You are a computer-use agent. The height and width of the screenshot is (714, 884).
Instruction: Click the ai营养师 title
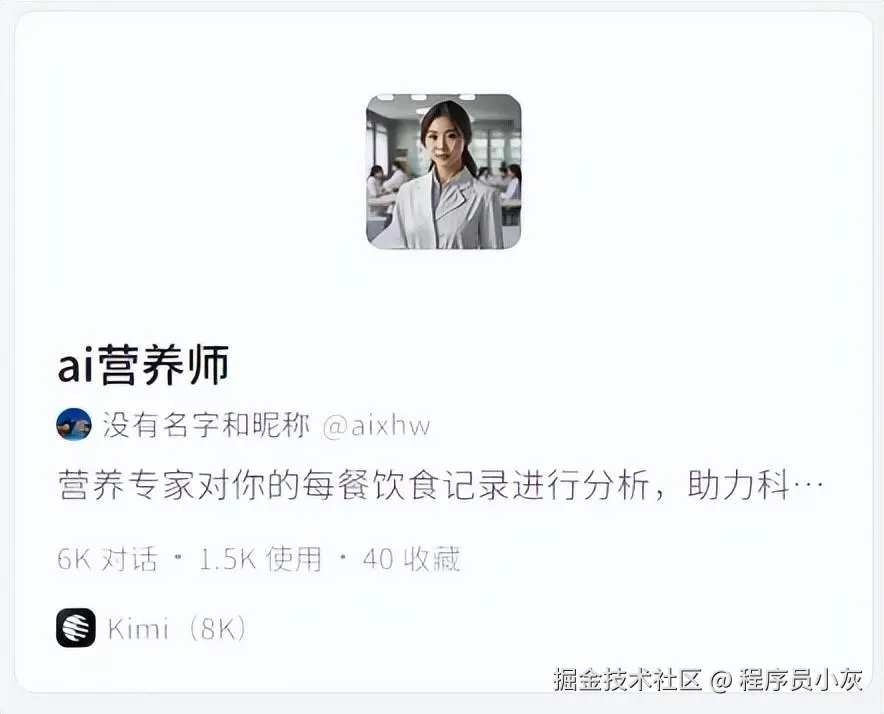click(x=143, y=365)
